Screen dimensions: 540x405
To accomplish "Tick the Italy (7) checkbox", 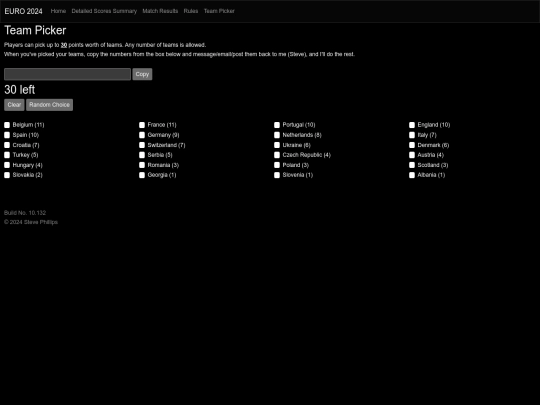I will coord(412,135).
